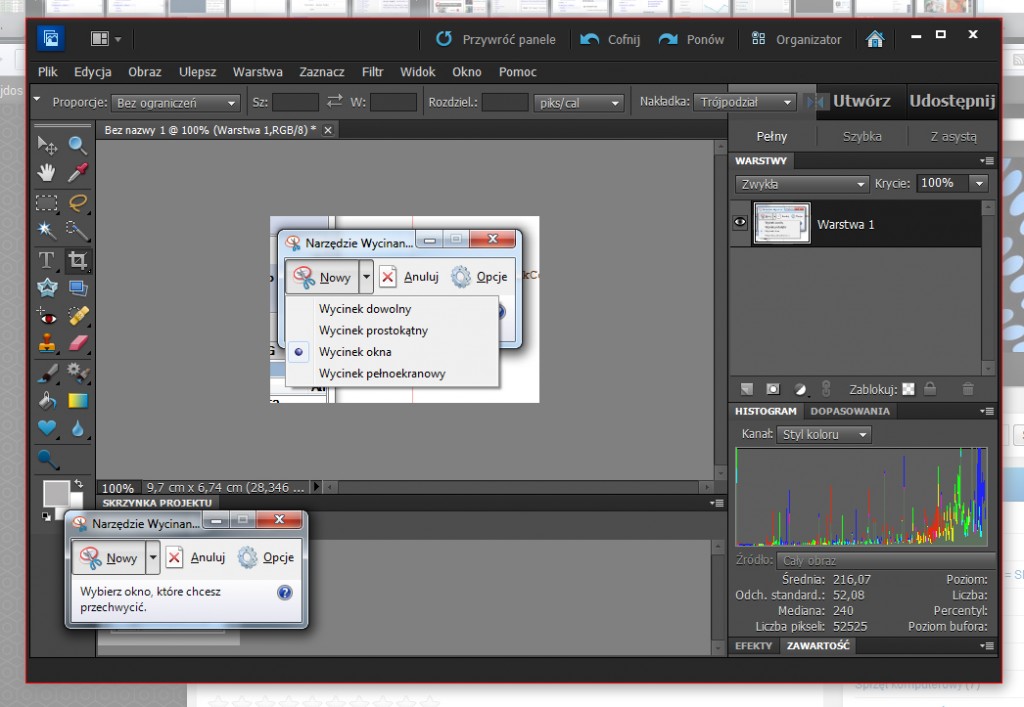
Task: Click Przywróć panele button
Action: (x=496, y=39)
